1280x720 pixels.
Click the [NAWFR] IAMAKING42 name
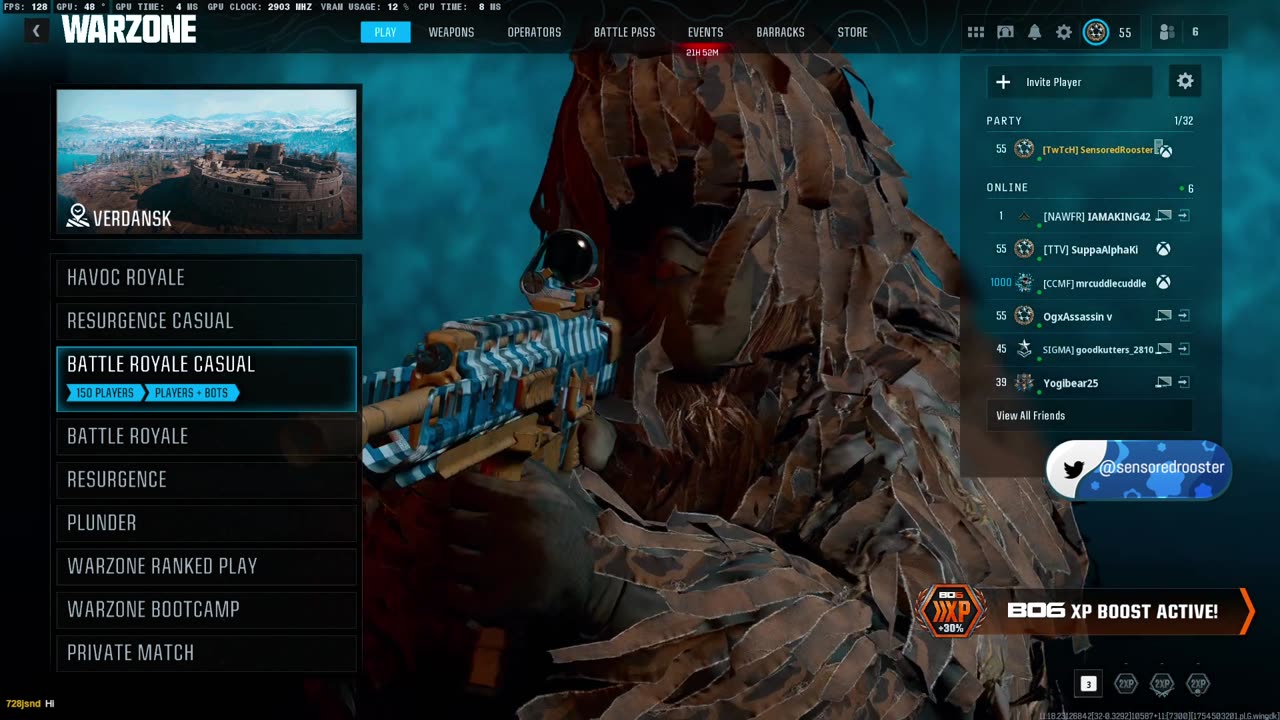coord(1097,216)
